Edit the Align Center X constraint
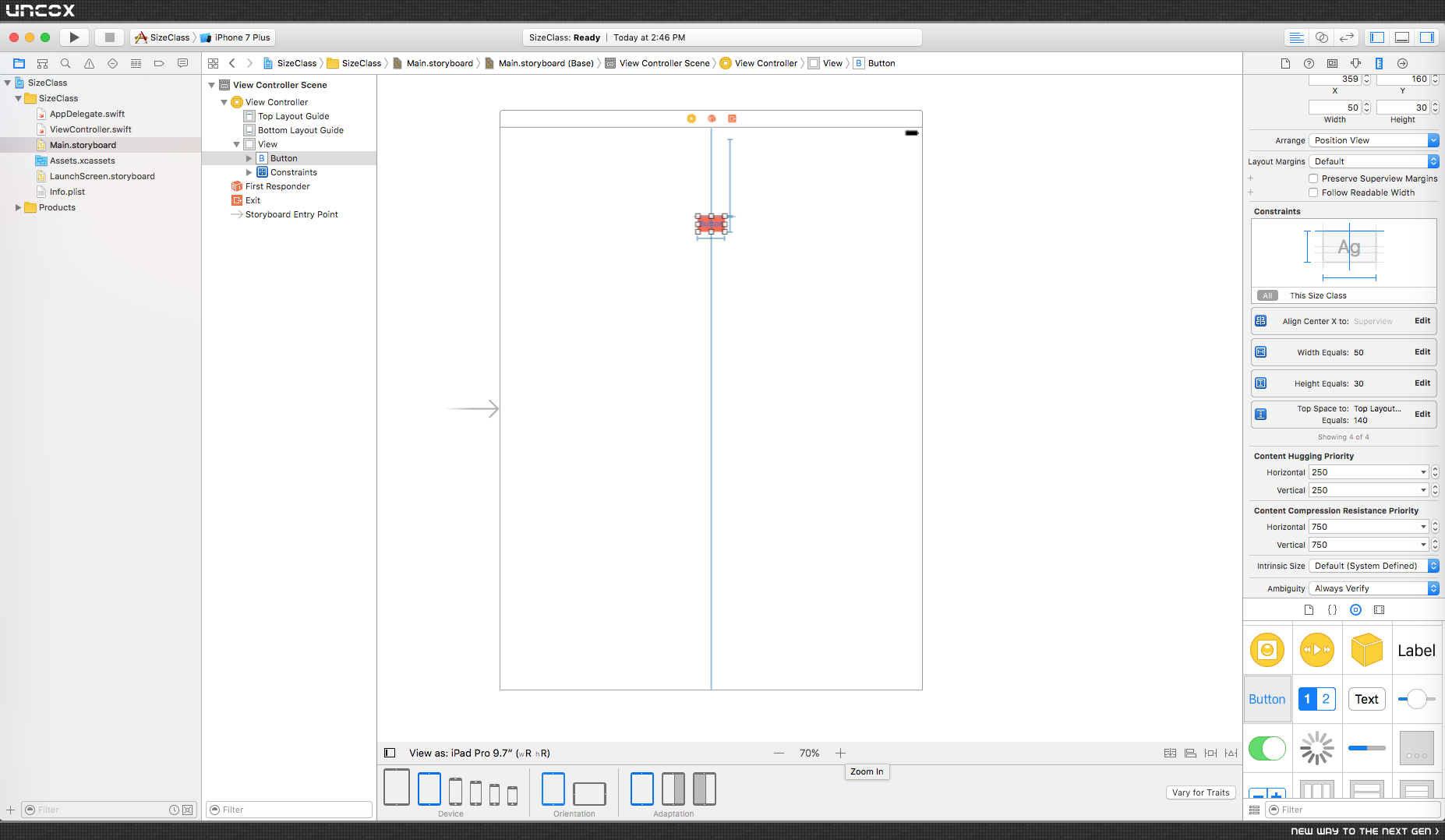Screen dimensions: 1445x840 (1422, 321)
